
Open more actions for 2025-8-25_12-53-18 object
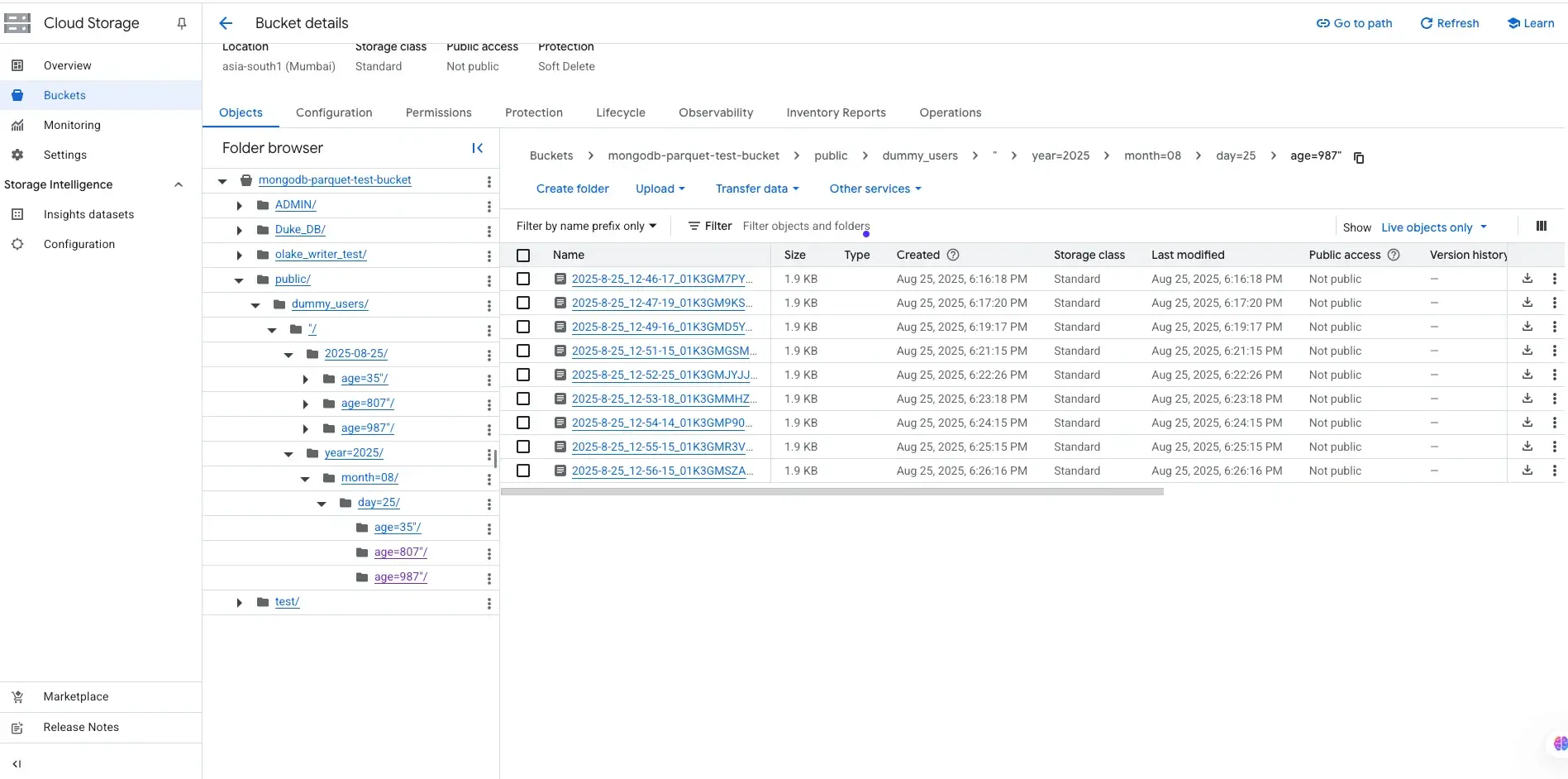[1554, 399]
